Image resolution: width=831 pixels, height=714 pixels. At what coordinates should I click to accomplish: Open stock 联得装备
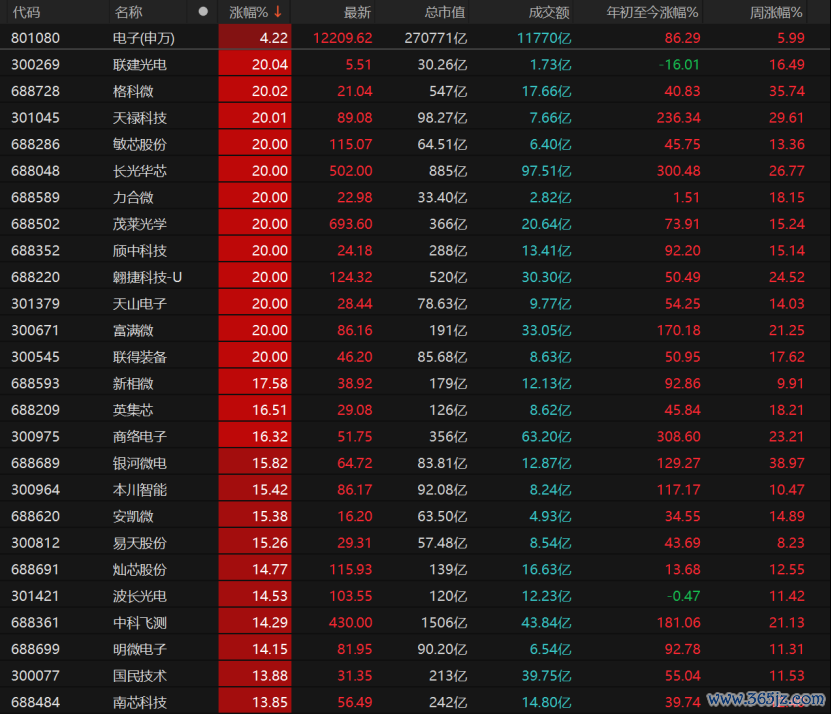140,357
